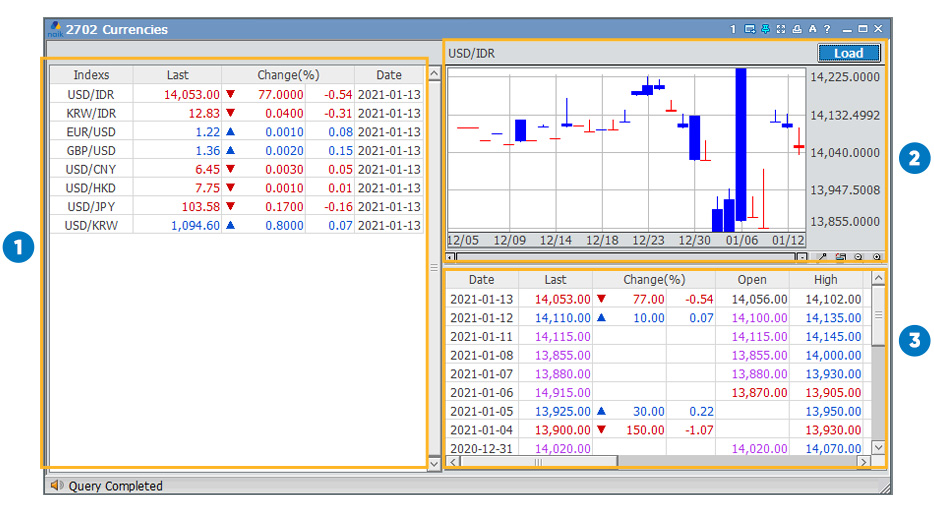The width and height of the screenshot is (934, 526).
Task: Click the chart zoom-out magnifier icon
Action: tap(859, 257)
